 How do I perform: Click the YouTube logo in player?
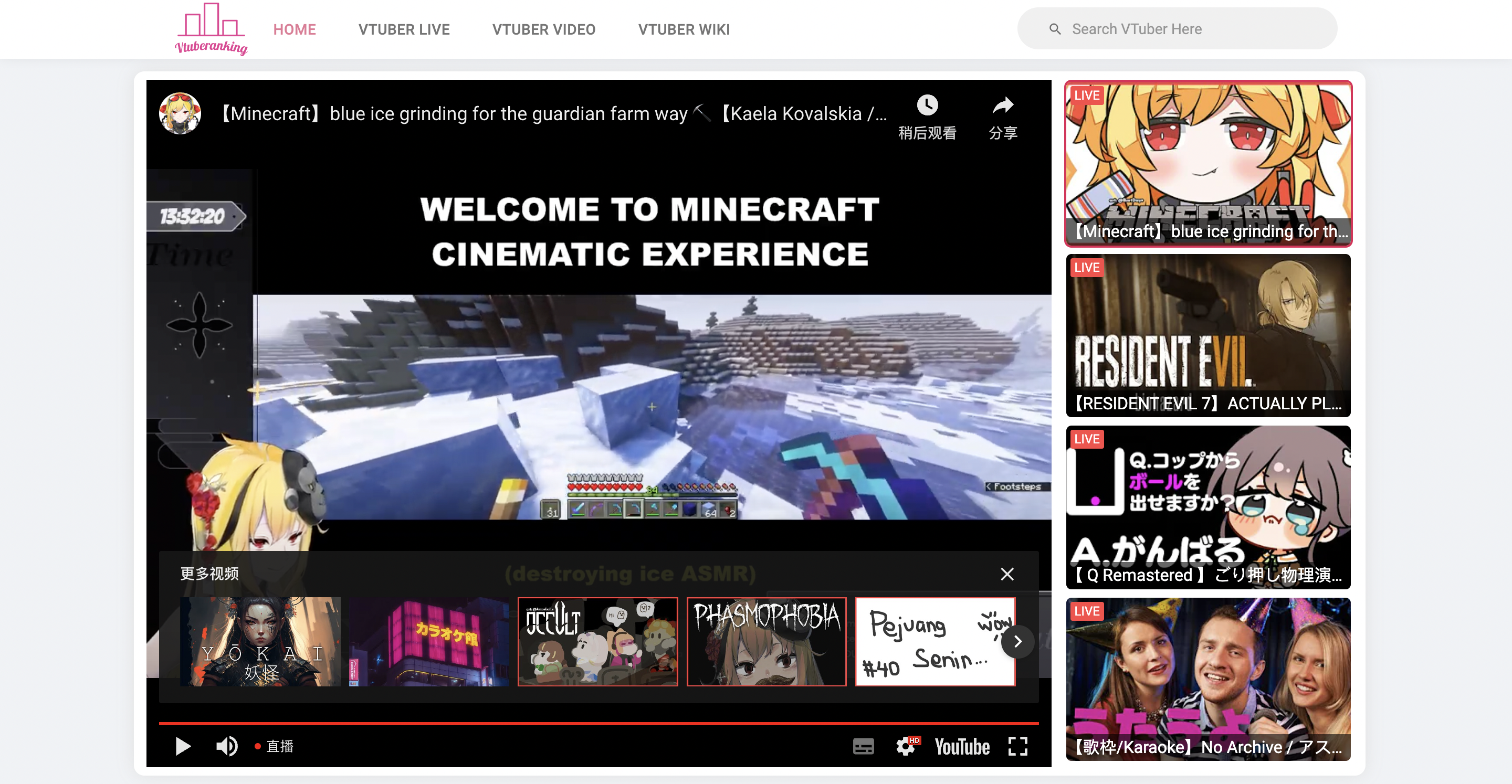(961, 746)
